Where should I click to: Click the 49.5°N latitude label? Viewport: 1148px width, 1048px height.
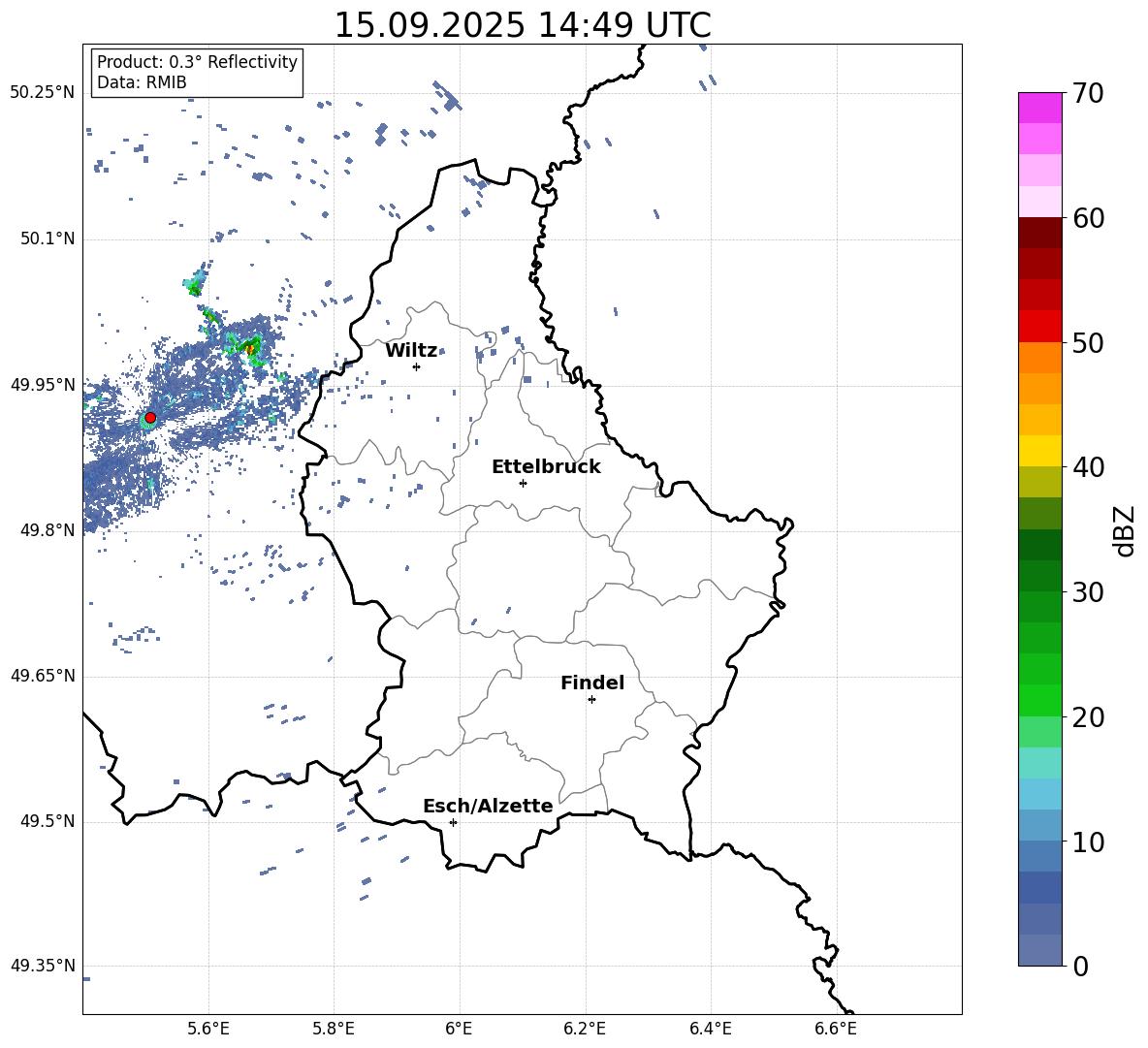(x=48, y=821)
